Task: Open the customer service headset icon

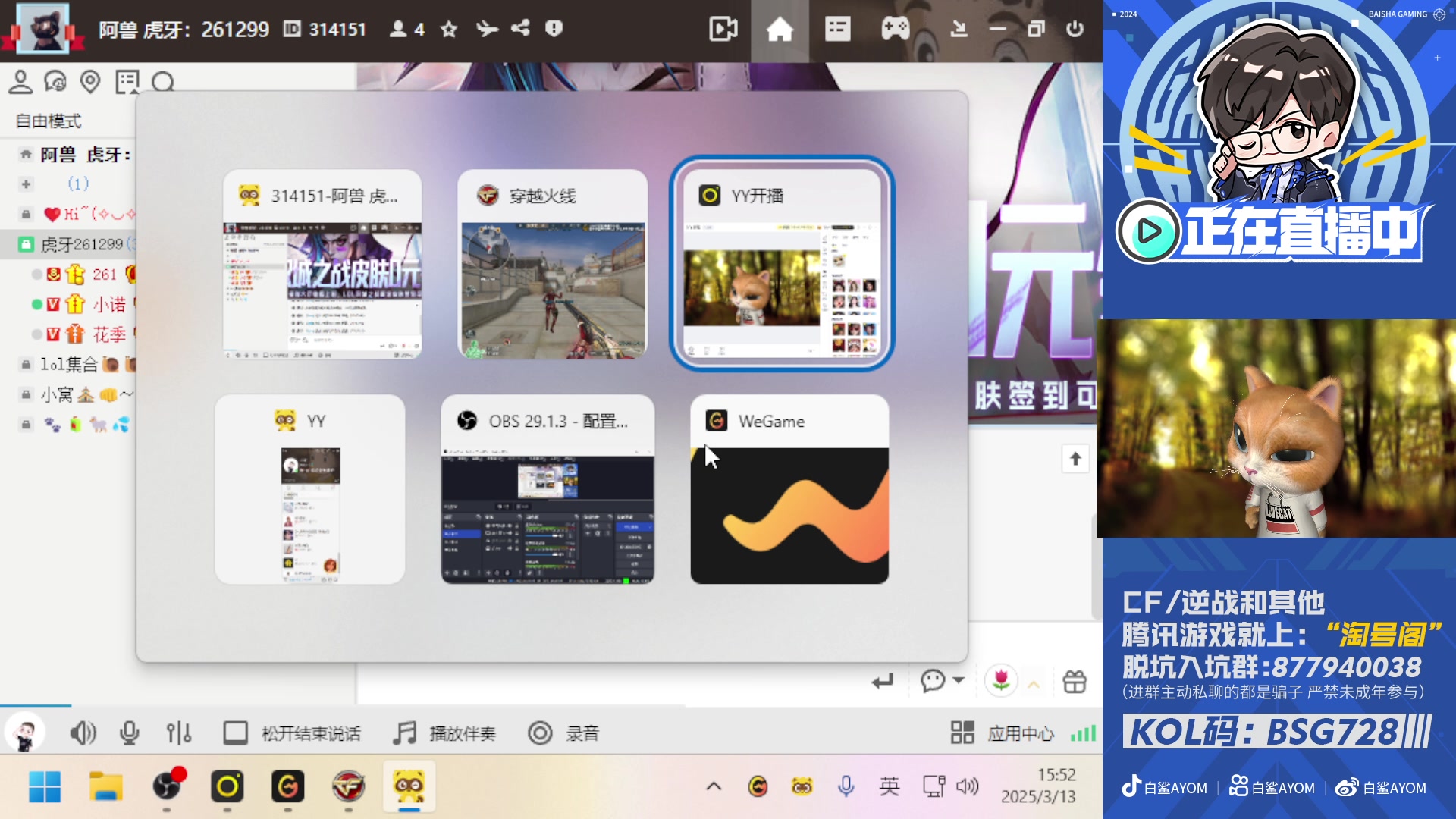Action: 55,81
